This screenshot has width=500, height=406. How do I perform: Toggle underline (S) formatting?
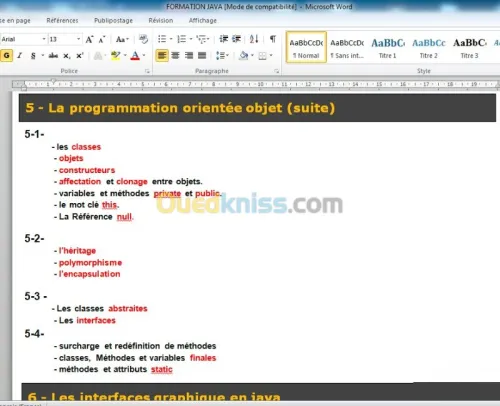(x=33, y=55)
